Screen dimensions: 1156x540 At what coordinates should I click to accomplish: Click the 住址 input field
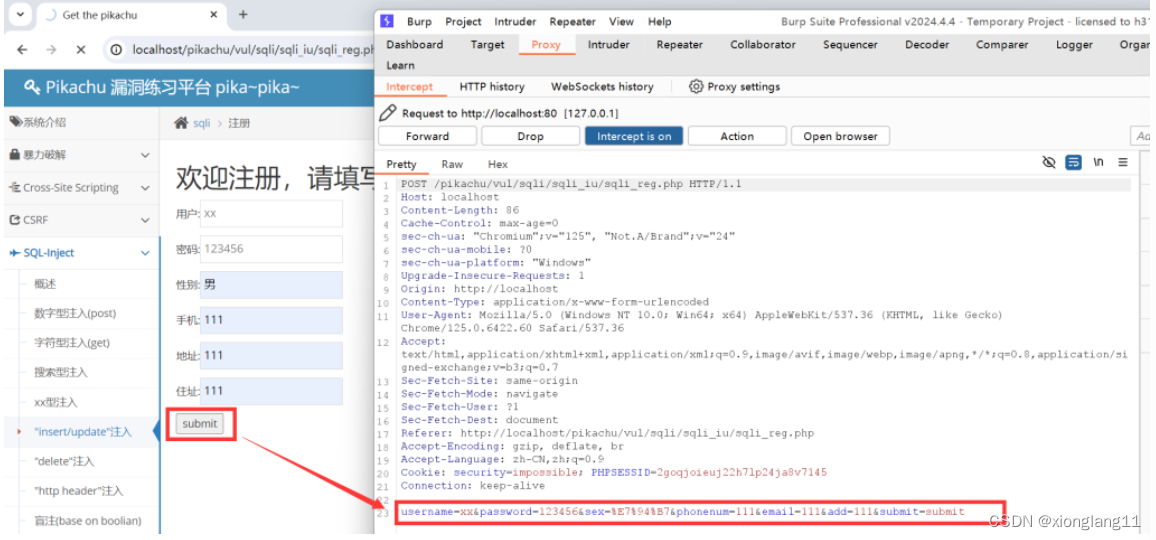pos(271,391)
